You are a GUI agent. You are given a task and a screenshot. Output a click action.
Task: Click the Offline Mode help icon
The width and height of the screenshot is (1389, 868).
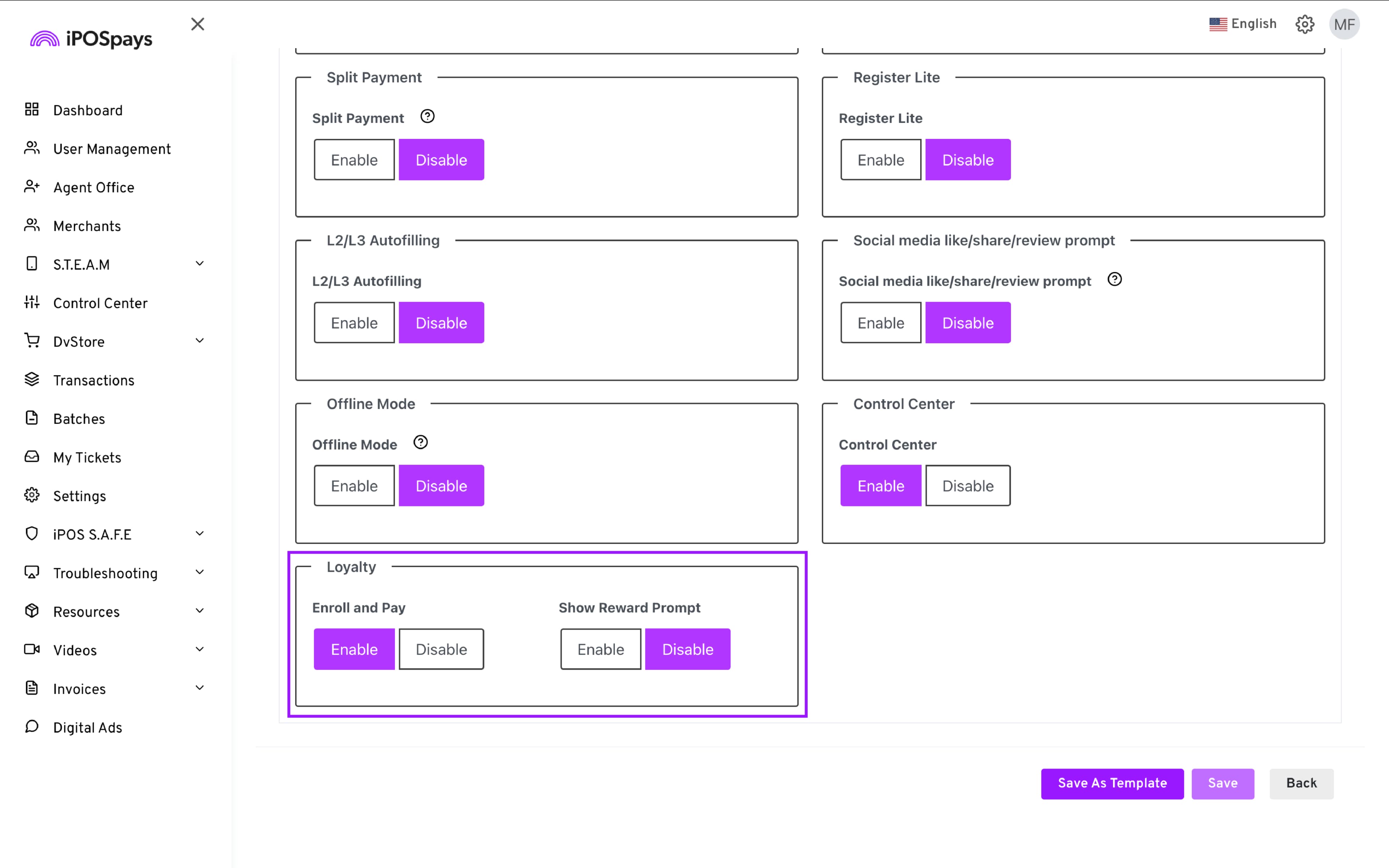pyautogui.click(x=421, y=443)
